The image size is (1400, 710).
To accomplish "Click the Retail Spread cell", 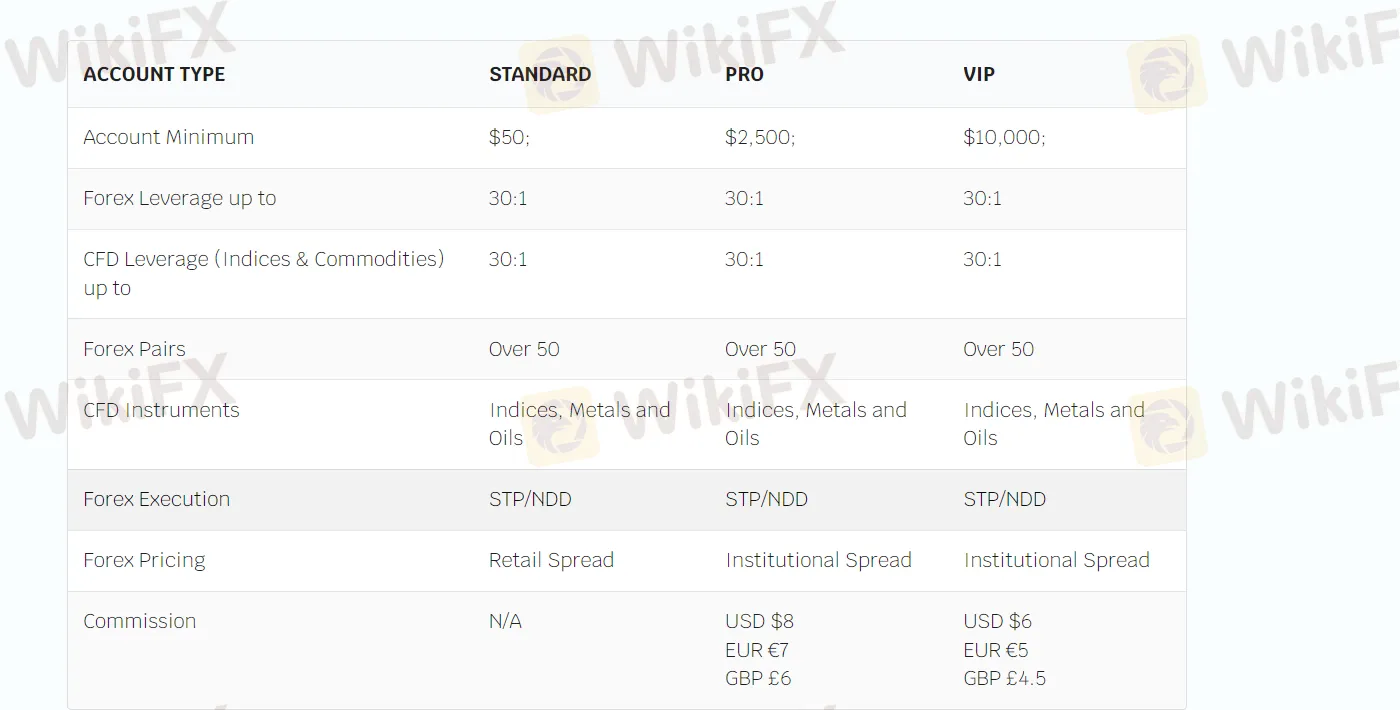I will tap(551, 560).
